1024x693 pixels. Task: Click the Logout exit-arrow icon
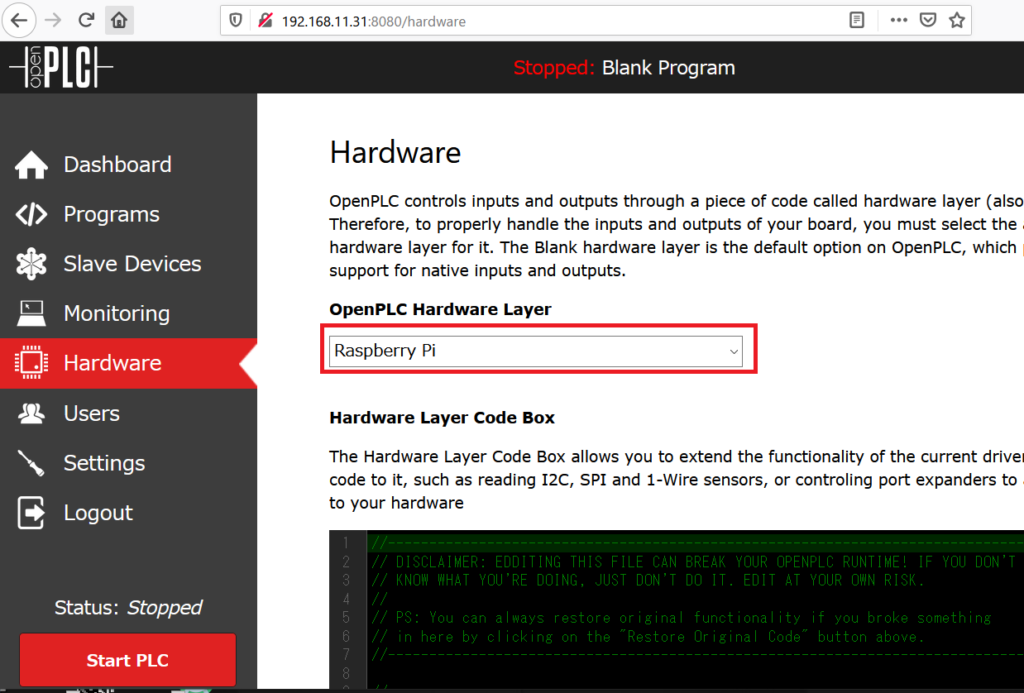[x=31, y=513]
